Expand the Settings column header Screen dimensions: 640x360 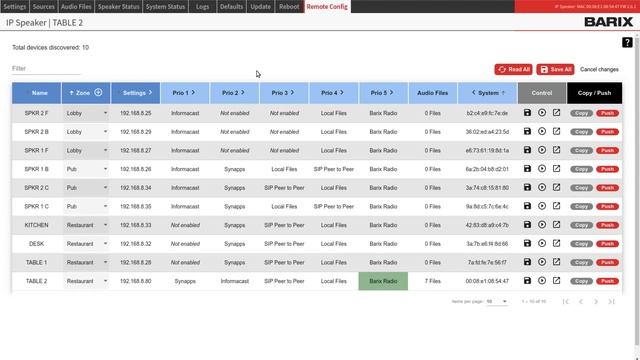[150, 93]
